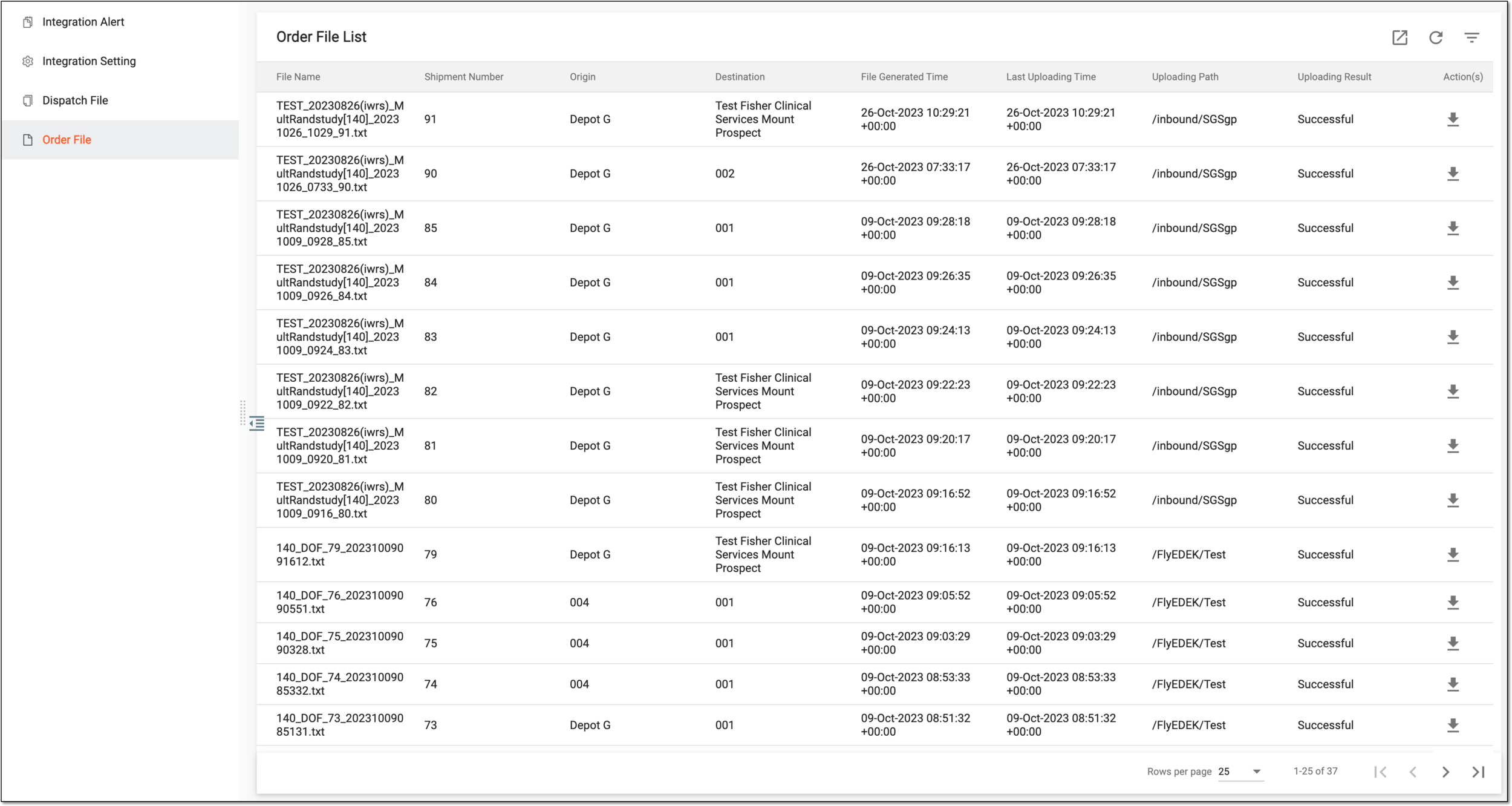Click the Last Uploading Time column header

pos(1051,77)
